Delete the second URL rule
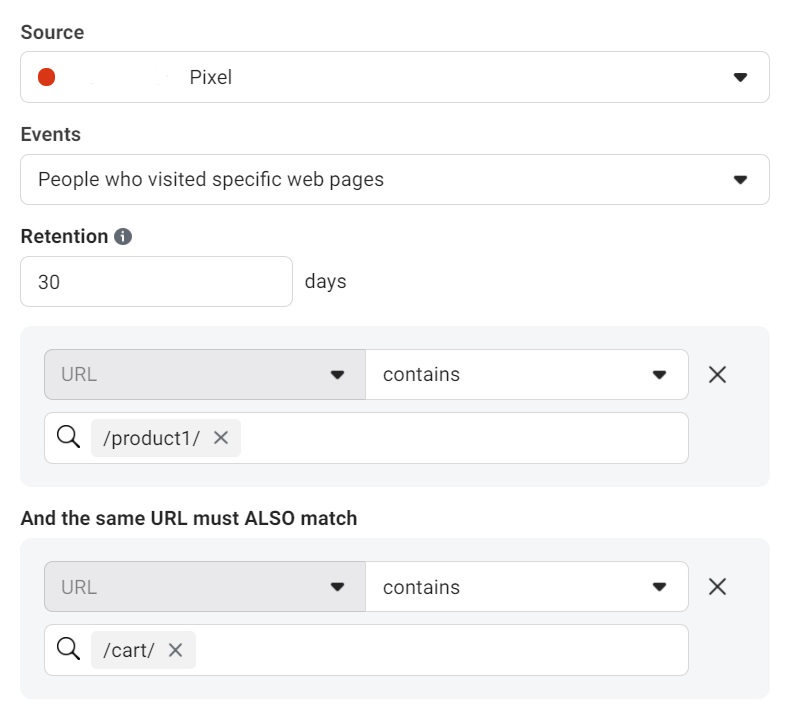 pyautogui.click(x=717, y=586)
